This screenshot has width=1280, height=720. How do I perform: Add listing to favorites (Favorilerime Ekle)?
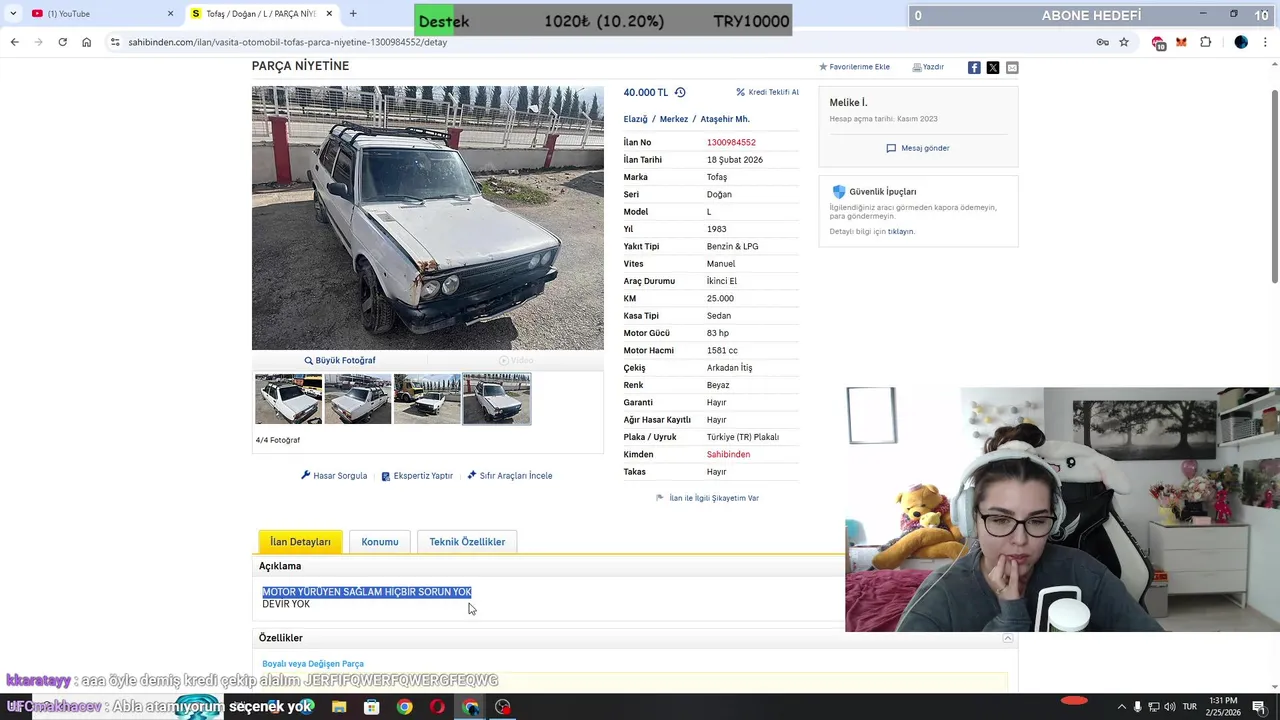pyautogui.click(x=854, y=67)
